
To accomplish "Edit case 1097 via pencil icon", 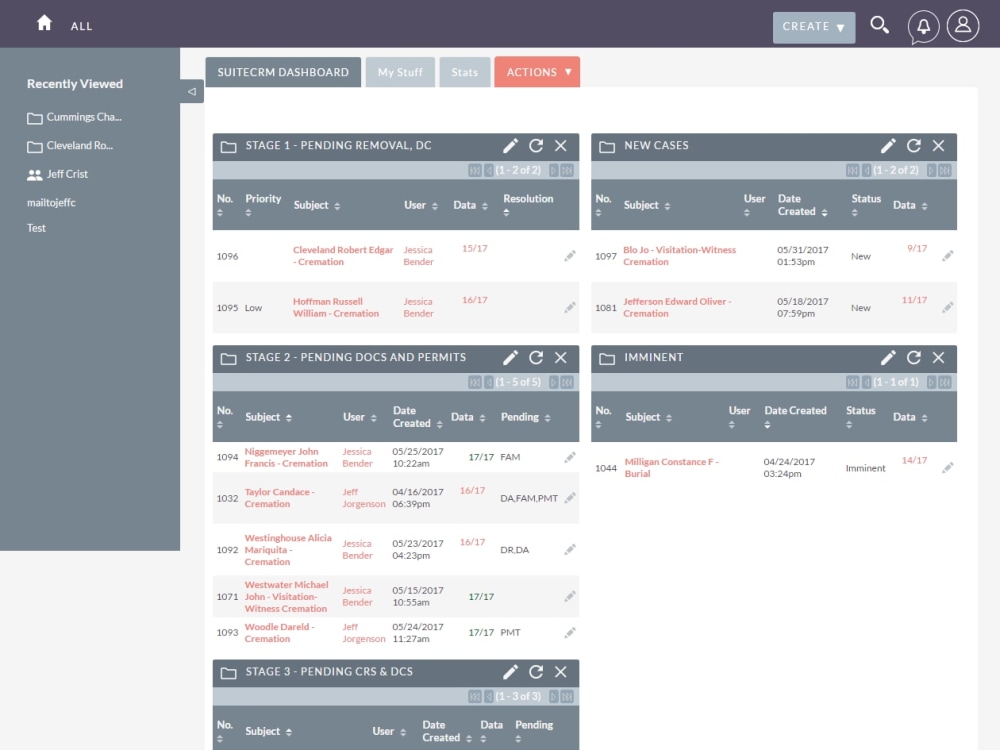I will 948,256.
